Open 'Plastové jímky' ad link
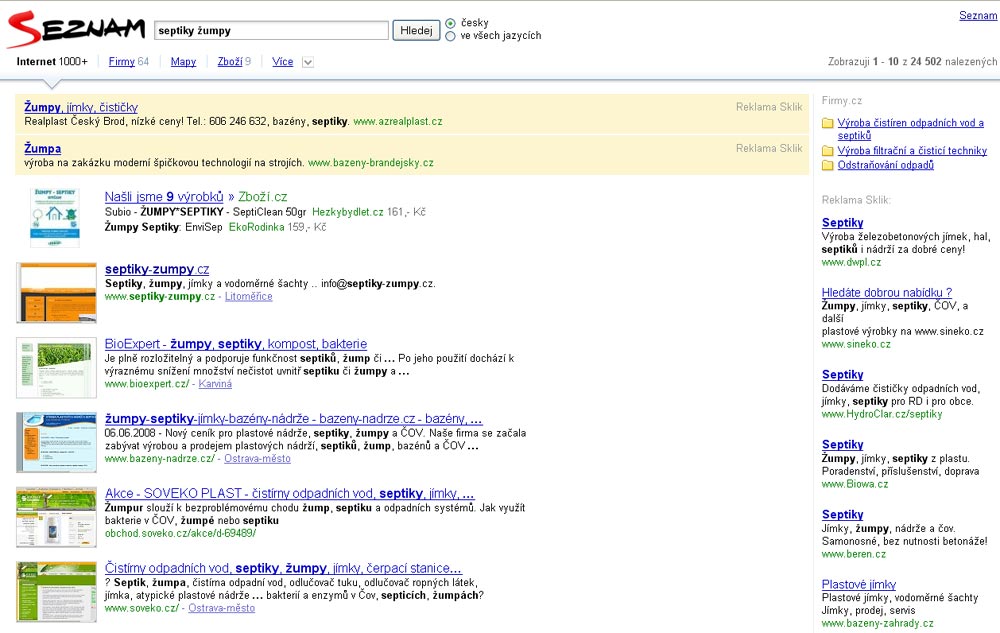 click(858, 585)
